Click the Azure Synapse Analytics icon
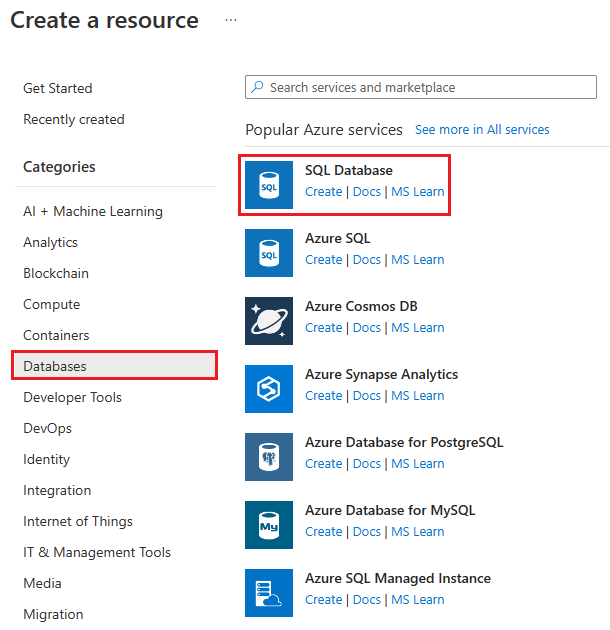 (269, 389)
